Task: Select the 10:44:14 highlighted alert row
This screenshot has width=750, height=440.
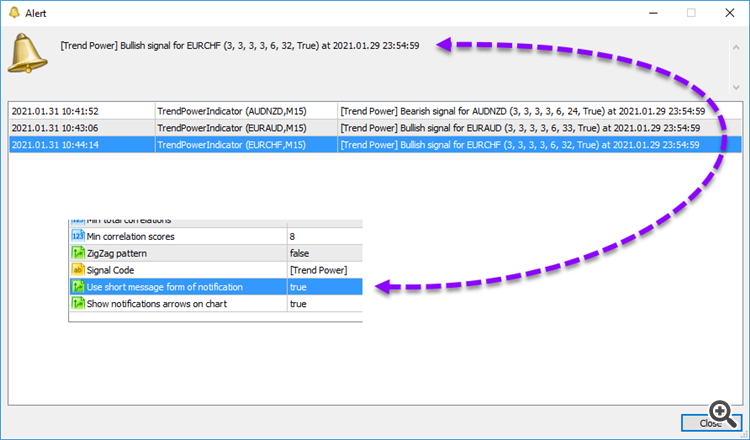Action: 375,144
